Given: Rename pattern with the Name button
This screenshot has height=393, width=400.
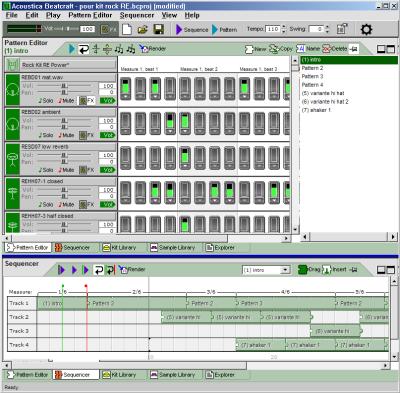Looking at the screenshot, I should [x=308, y=49].
